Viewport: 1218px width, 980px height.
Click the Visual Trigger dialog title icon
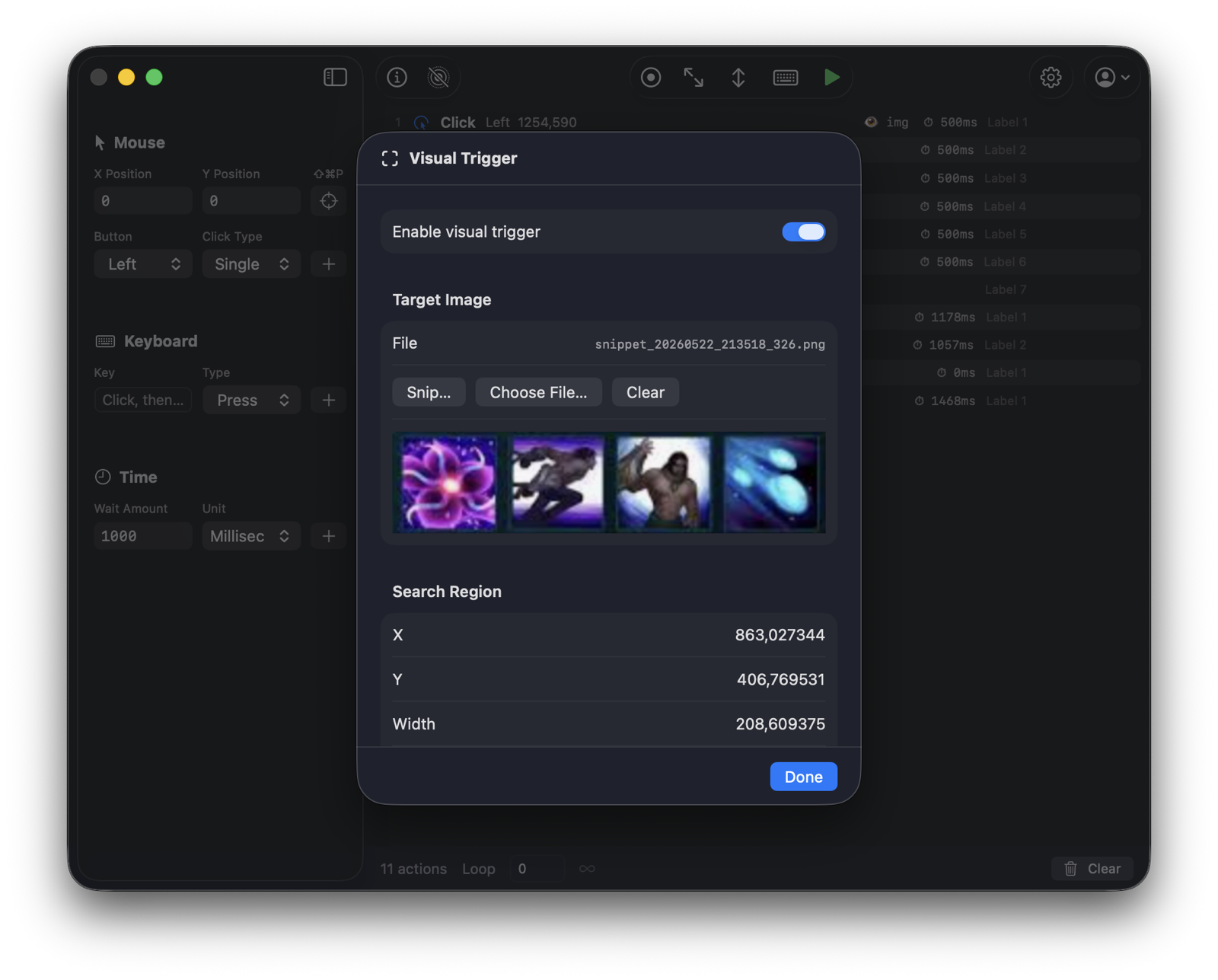[390, 158]
